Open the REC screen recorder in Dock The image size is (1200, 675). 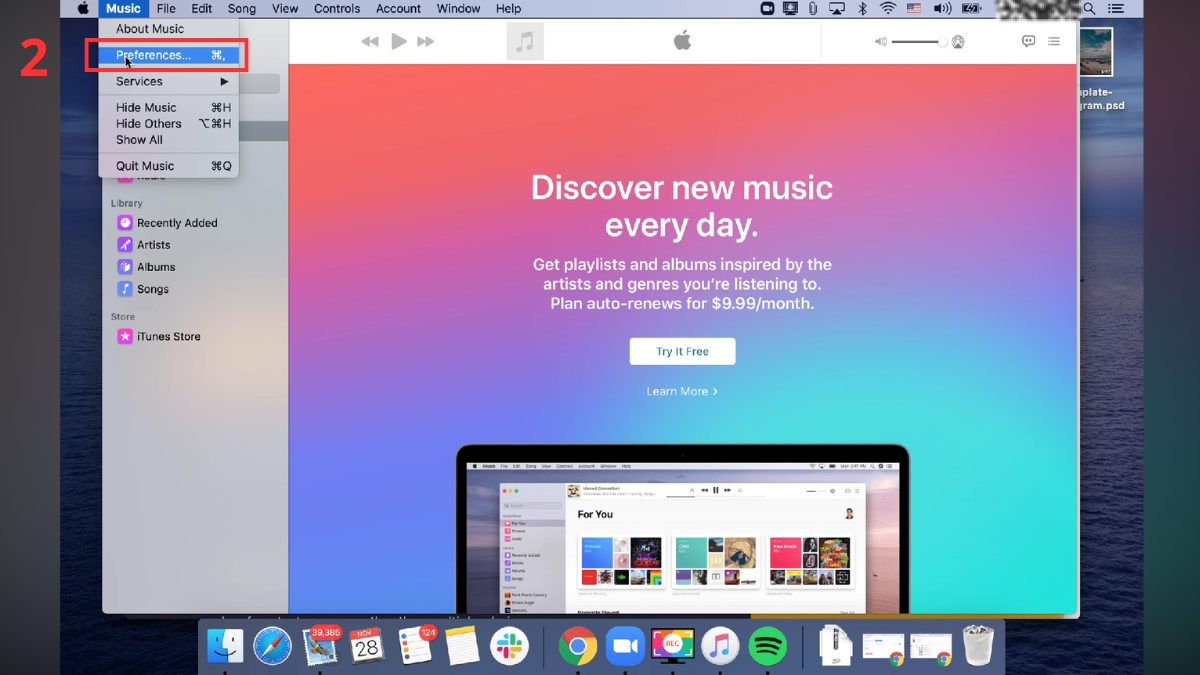click(x=673, y=646)
